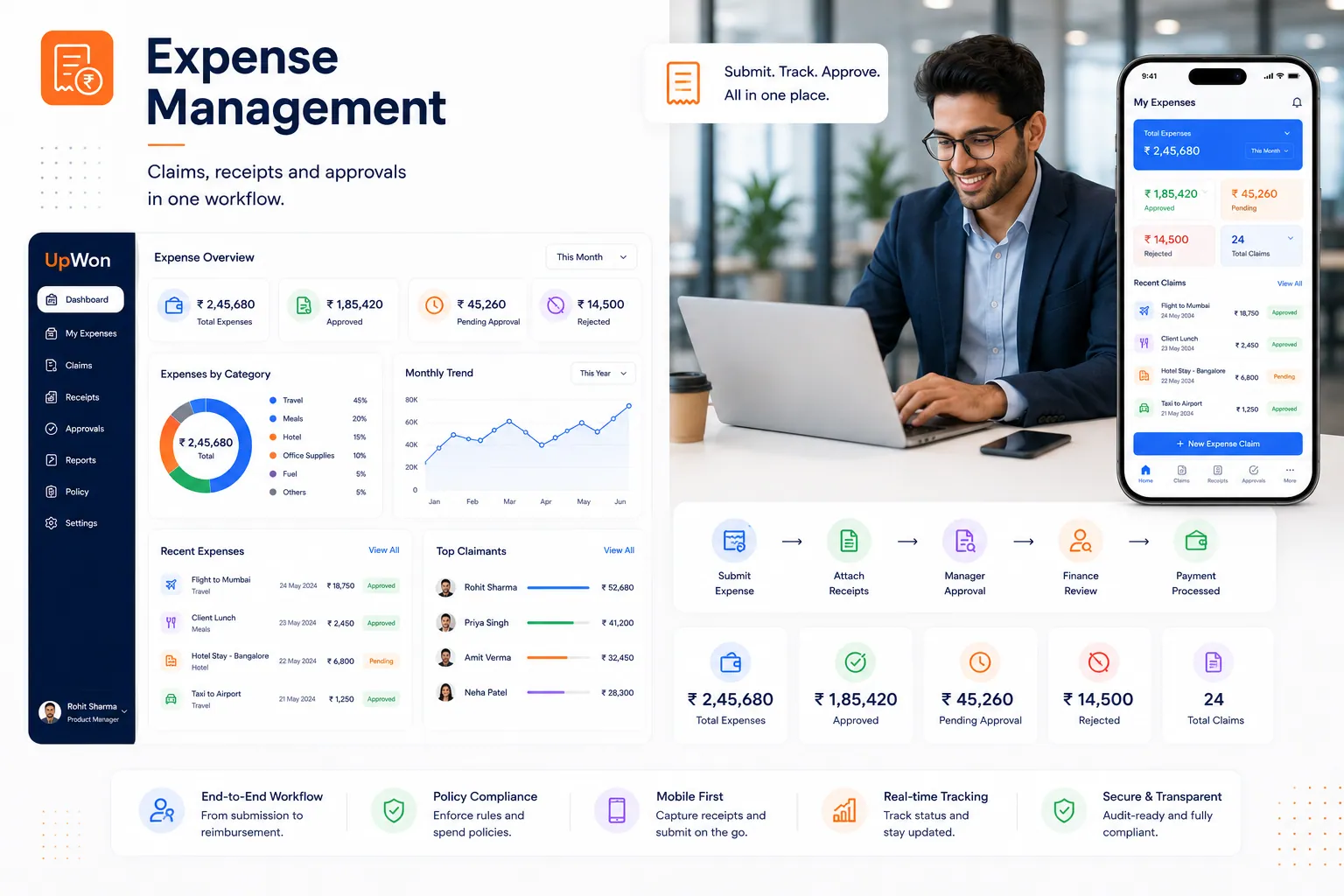Image resolution: width=1344 pixels, height=896 pixels.
Task: Click the ₹ 2,45,680 Total Expenses summary card icon
Action: tap(731, 663)
